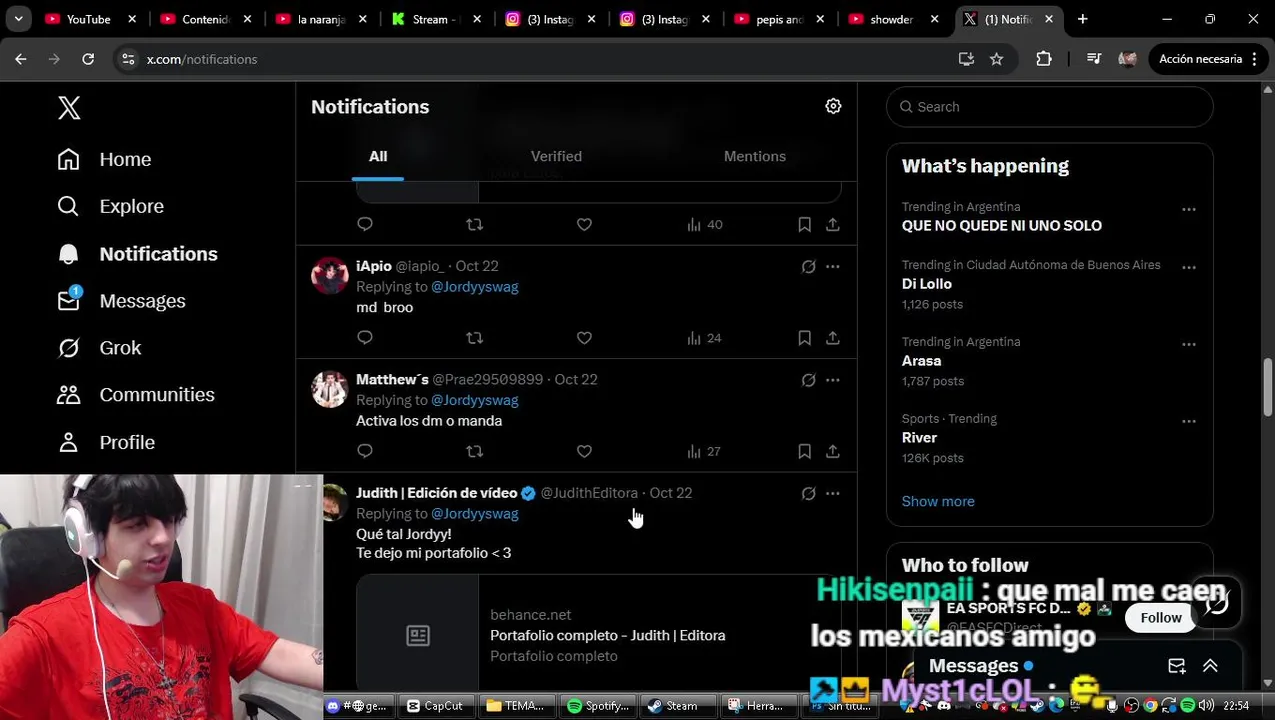Open the Di Lollo trending topic

click(x=926, y=284)
